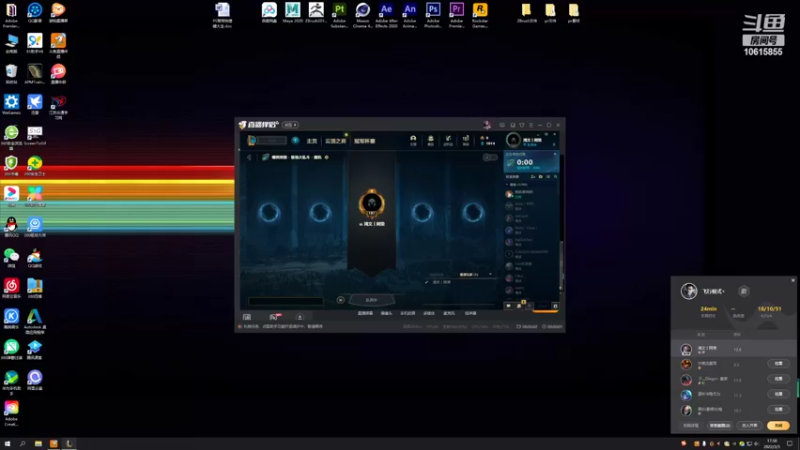Viewport: 800px width, 450px height.
Task: Click the last empty lobby player slot
Action: [x=473, y=212]
